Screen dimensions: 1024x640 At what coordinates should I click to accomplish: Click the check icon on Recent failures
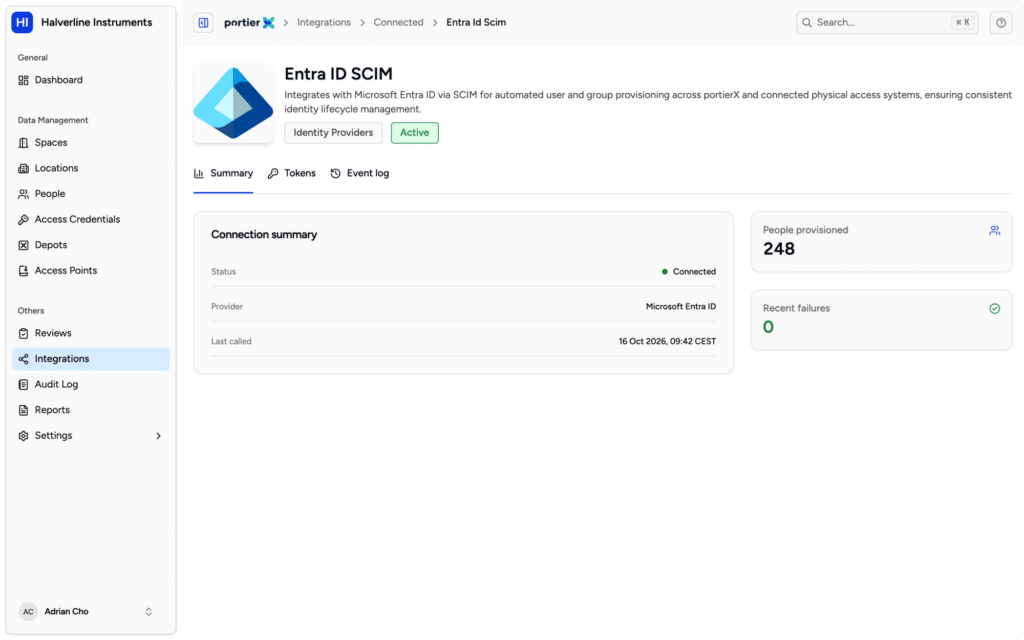coord(994,308)
